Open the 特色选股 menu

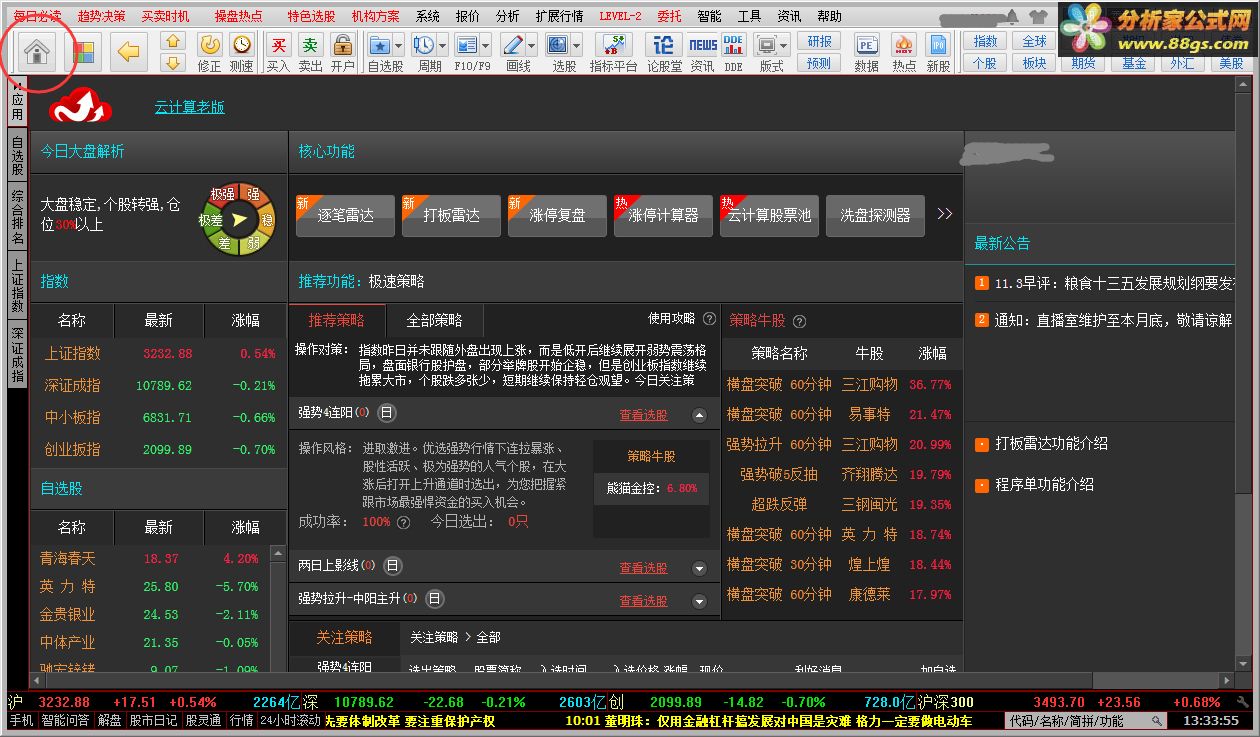click(x=311, y=16)
